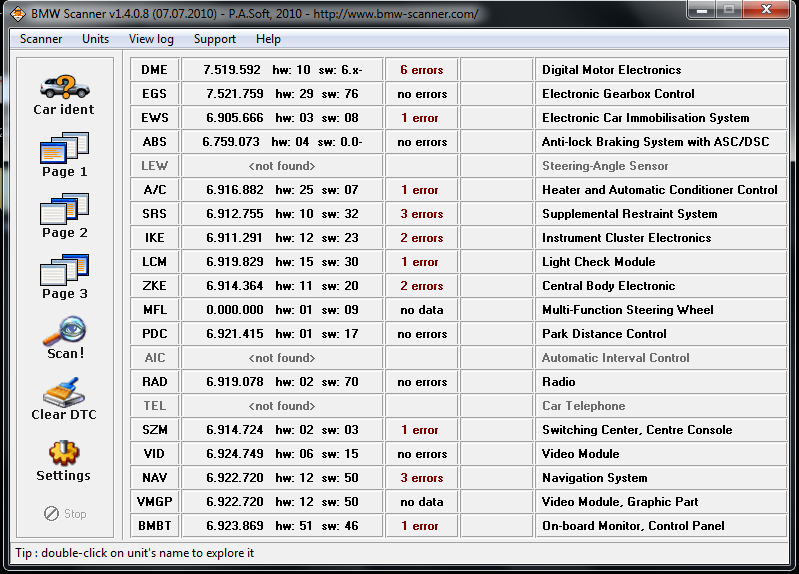Open the Units menu
This screenshot has width=799, height=574.
[x=96, y=39]
